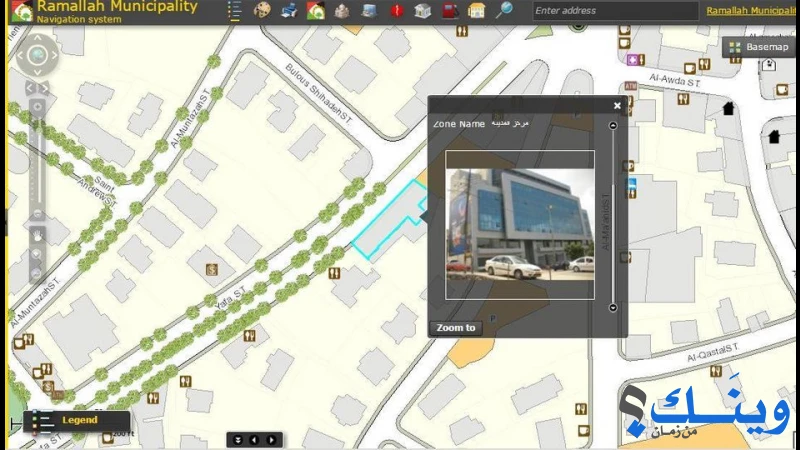Close the zone info popup

[617, 106]
